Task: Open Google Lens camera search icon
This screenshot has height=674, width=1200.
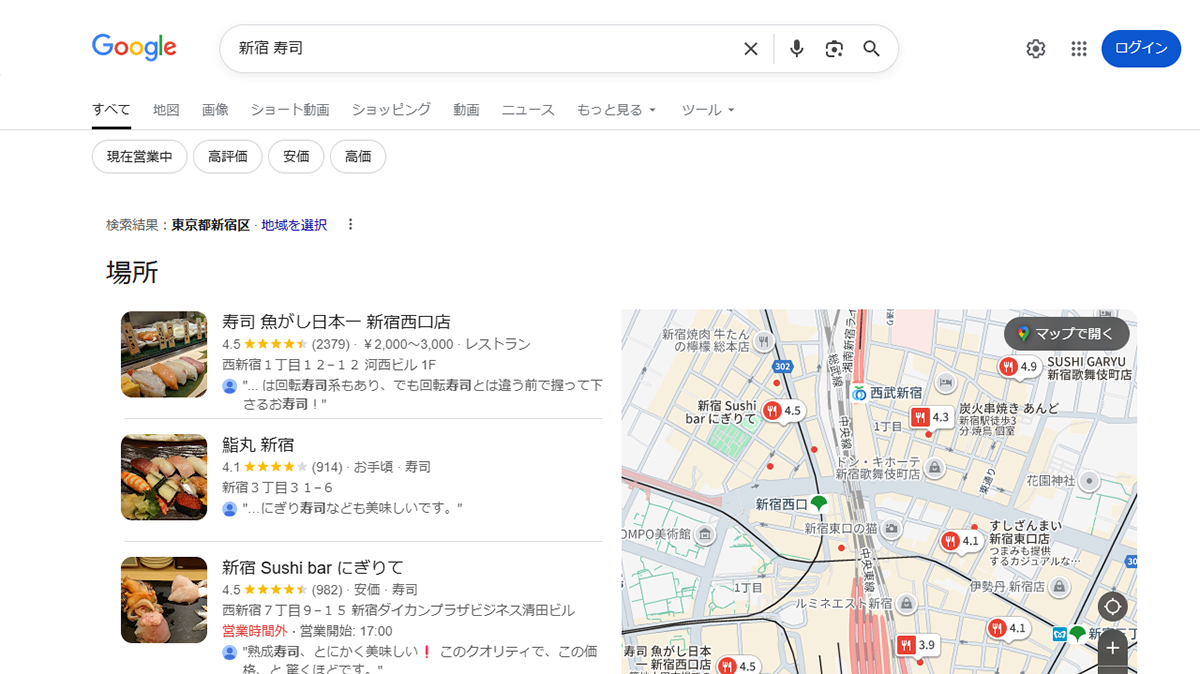Action: click(834, 47)
